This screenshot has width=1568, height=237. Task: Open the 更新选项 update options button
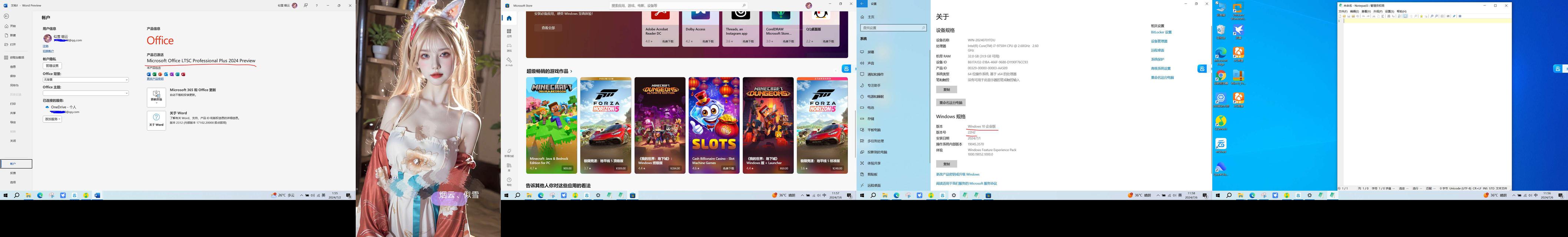156,97
